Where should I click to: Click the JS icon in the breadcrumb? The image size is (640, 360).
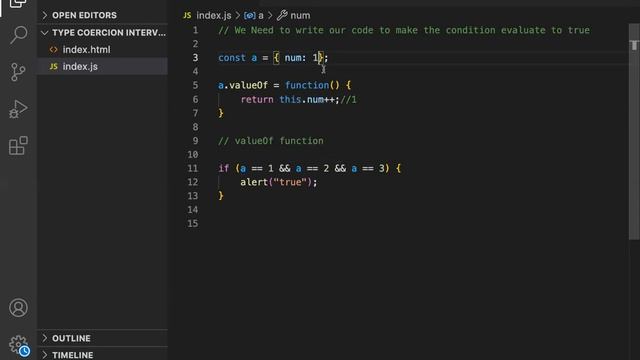187,16
